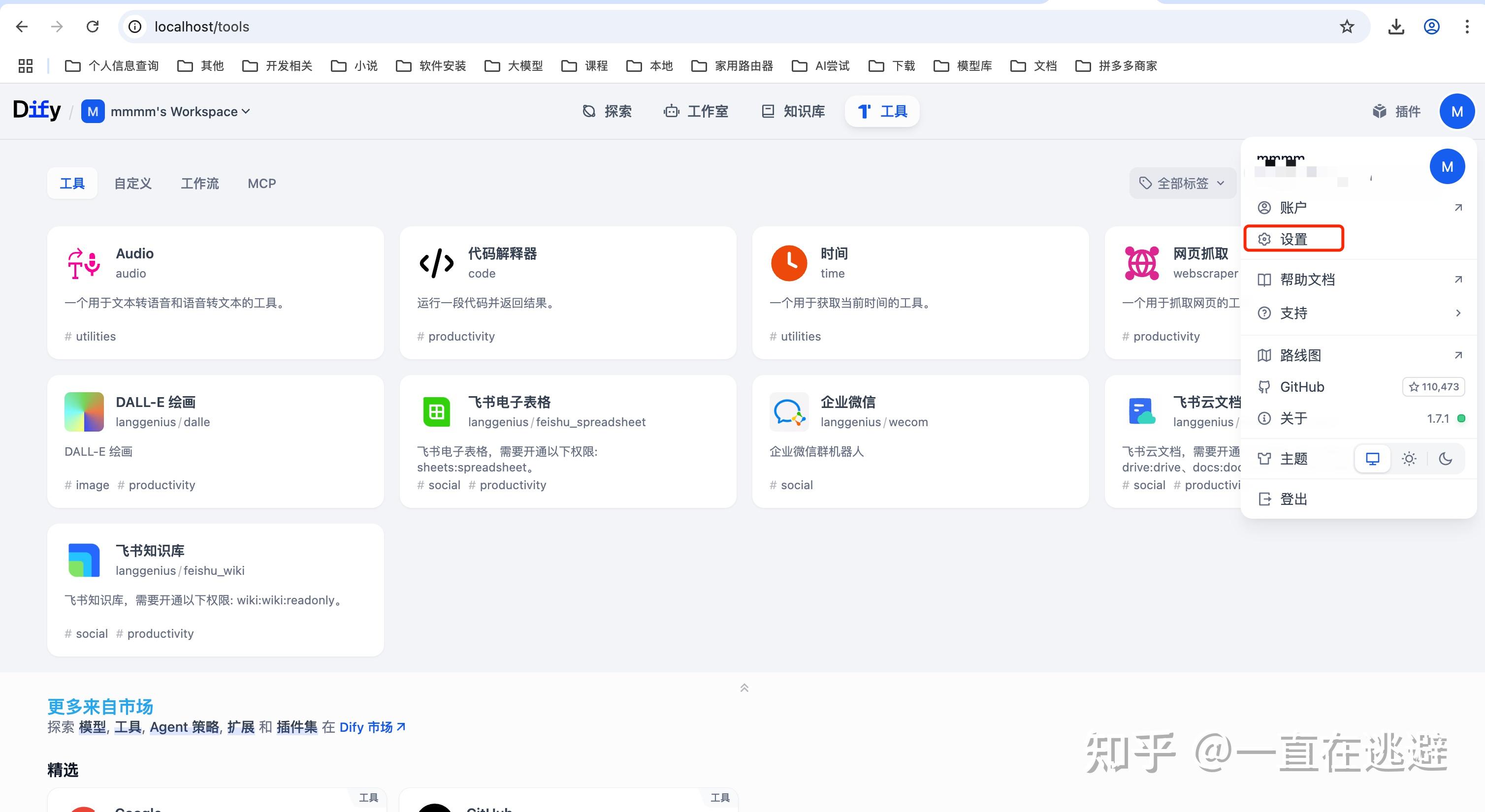Click the 代码解释器 code interpreter icon

click(436, 263)
